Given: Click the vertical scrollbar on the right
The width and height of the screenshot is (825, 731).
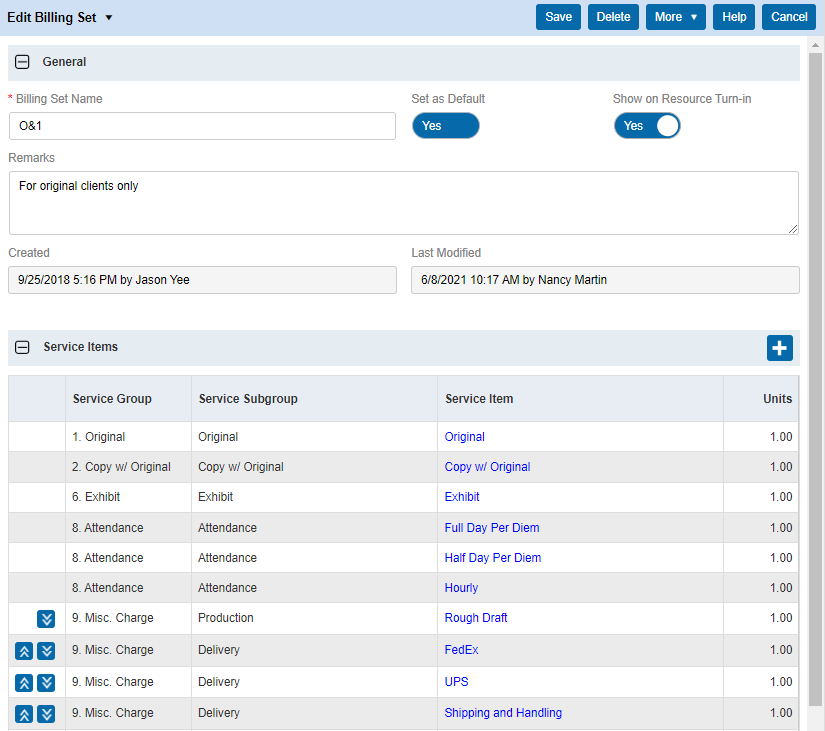Looking at the screenshot, I should pos(815,380).
